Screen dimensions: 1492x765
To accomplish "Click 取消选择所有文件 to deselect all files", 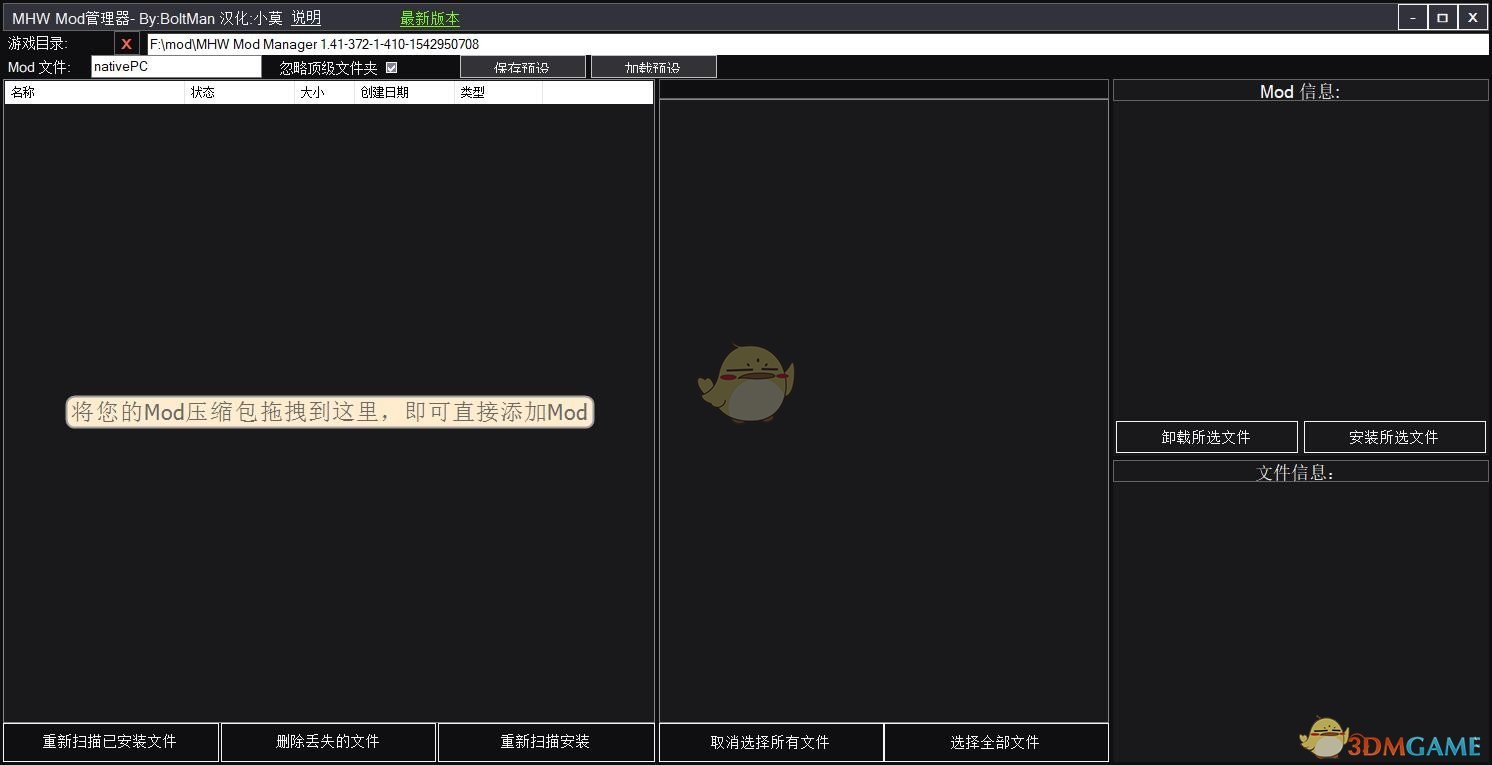I will pyautogui.click(x=771, y=742).
